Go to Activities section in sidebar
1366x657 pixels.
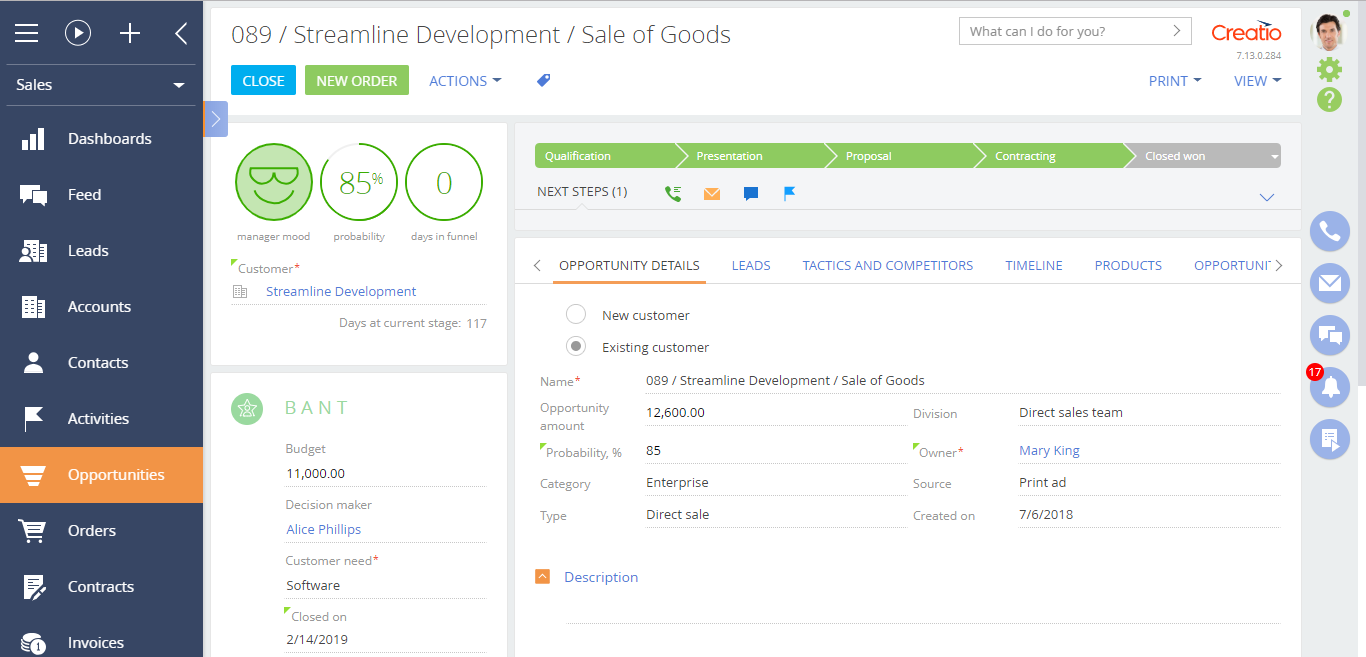tap(101, 419)
